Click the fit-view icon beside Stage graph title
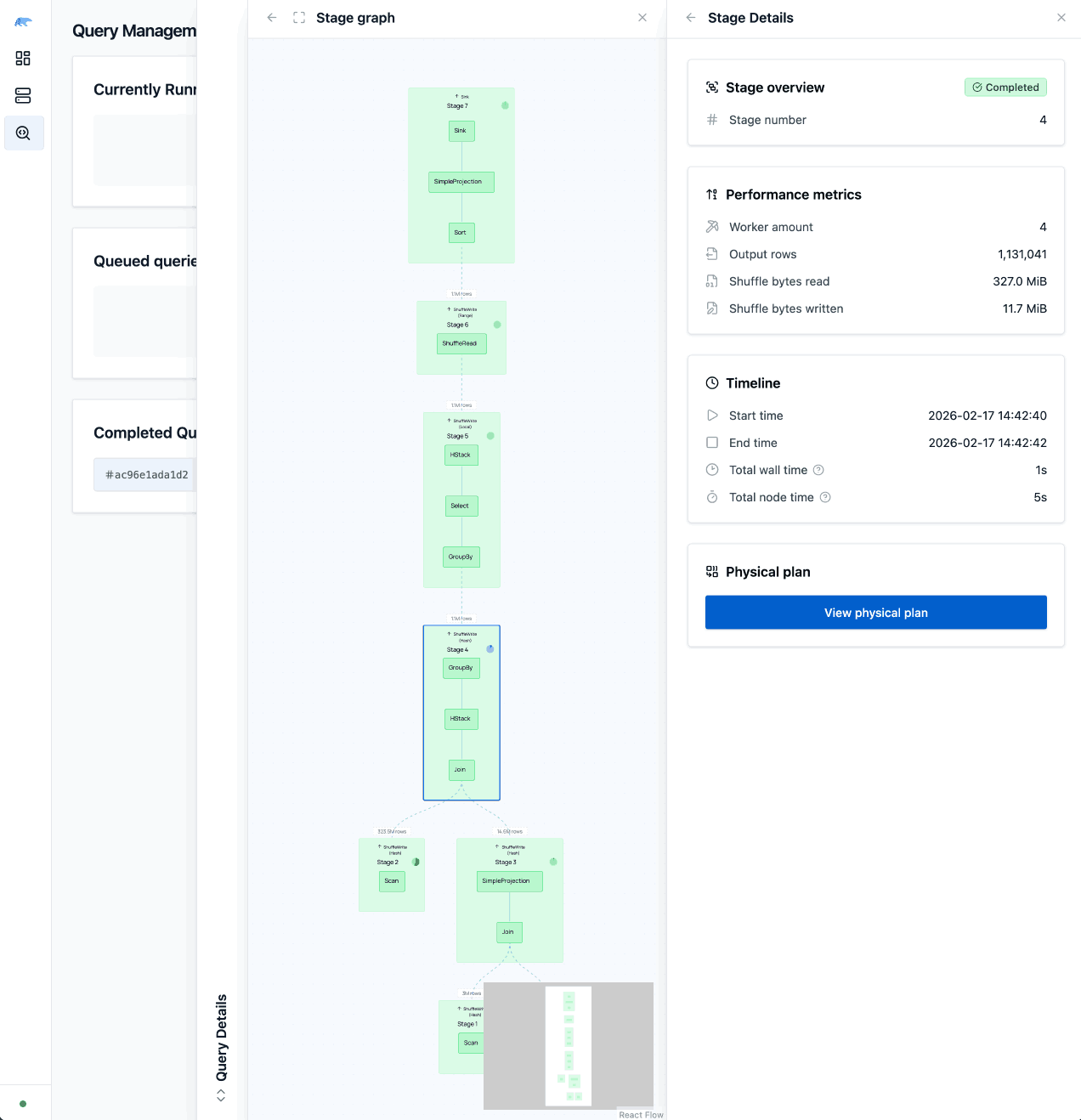This screenshot has width=1081, height=1120. point(298,17)
